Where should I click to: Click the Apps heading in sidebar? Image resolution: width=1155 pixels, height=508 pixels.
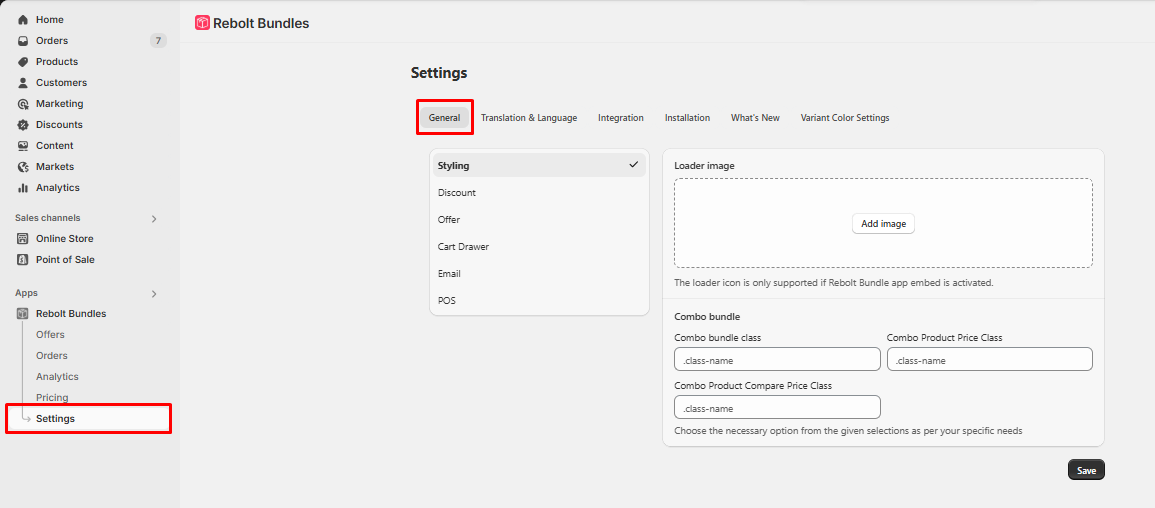click(x=27, y=293)
